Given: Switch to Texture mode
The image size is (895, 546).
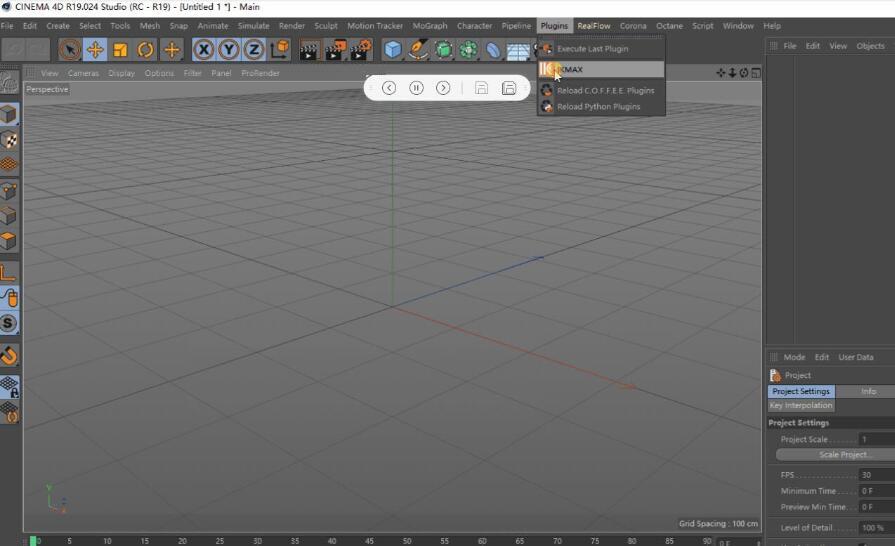Looking at the screenshot, I should 9,140.
